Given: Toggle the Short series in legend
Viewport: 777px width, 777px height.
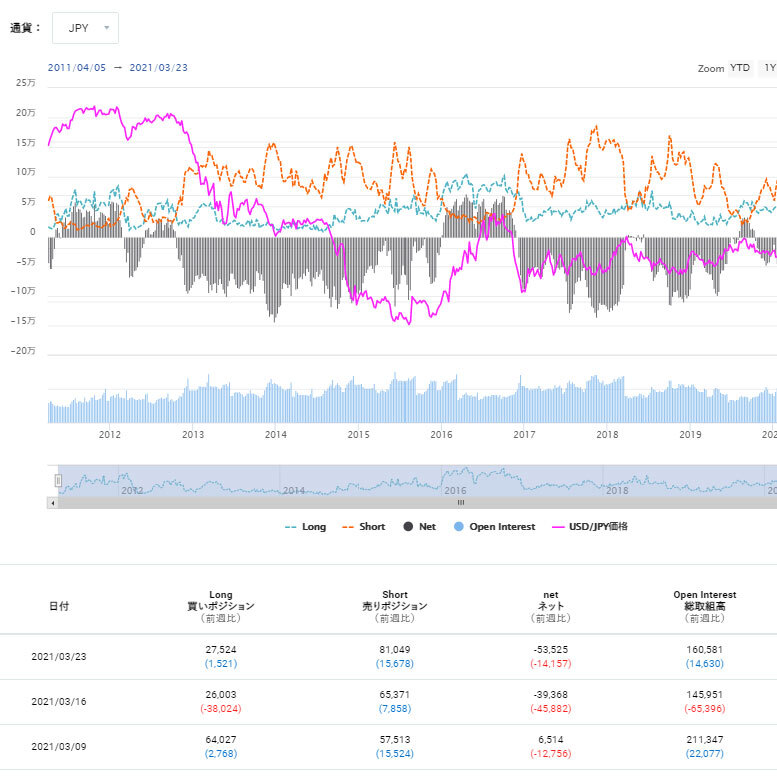Looking at the screenshot, I should click(364, 527).
